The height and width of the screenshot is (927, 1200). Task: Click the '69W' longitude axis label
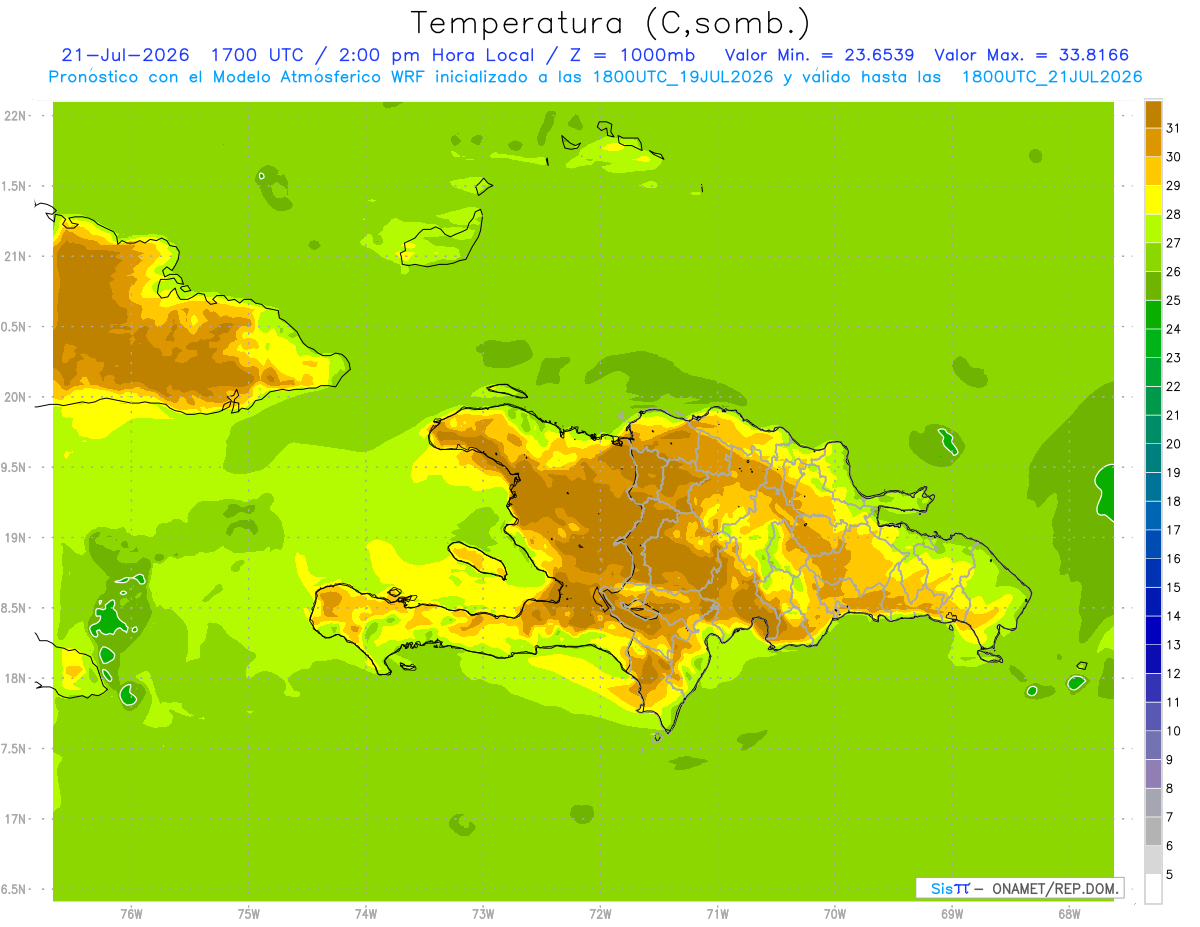coord(952,913)
